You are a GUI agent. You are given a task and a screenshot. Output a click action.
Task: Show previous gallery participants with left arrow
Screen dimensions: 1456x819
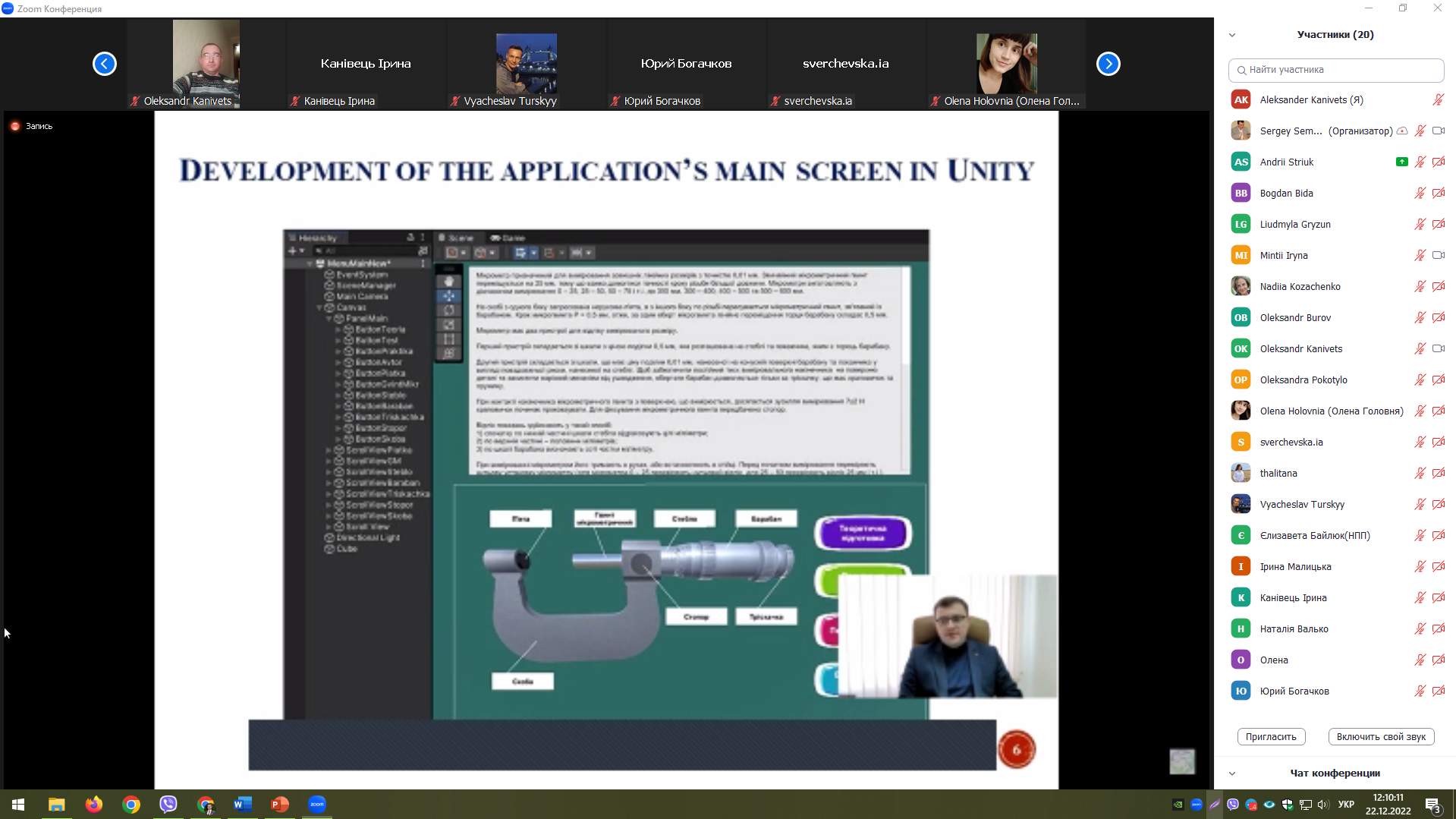105,64
